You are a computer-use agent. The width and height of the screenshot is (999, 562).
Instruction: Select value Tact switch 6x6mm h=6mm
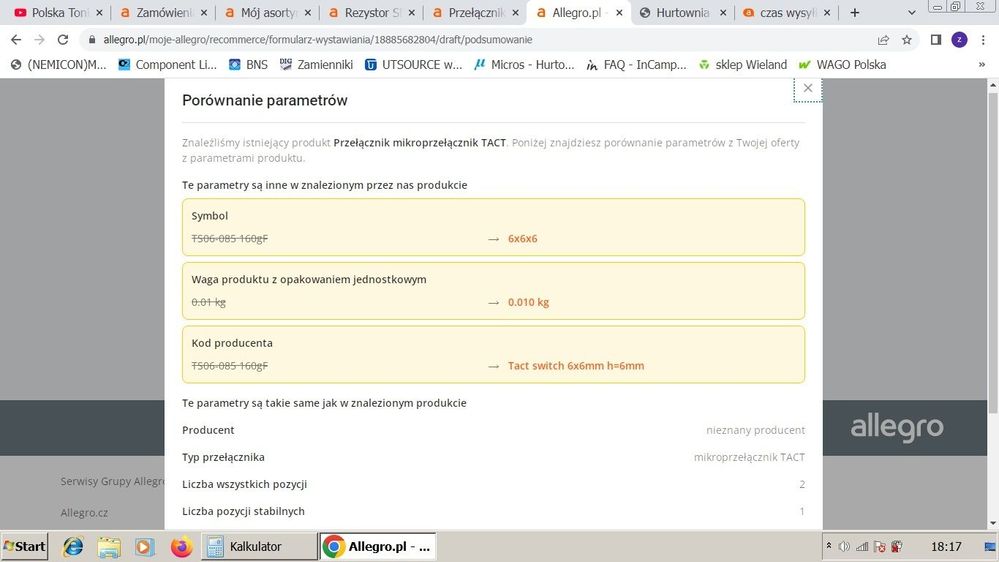tap(576, 366)
